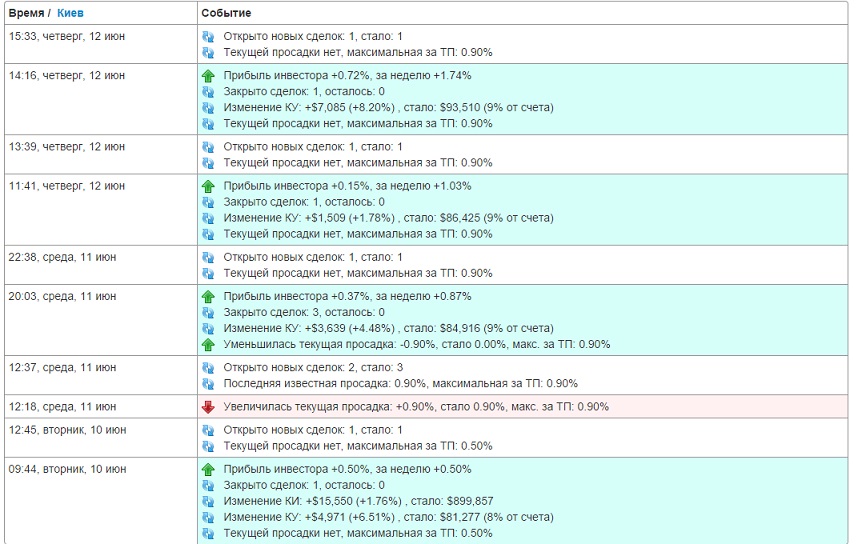Select the 13:39, четверг, 12 июн timestamp
Viewport: 858px width, 544px height.
[x=67, y=147]
